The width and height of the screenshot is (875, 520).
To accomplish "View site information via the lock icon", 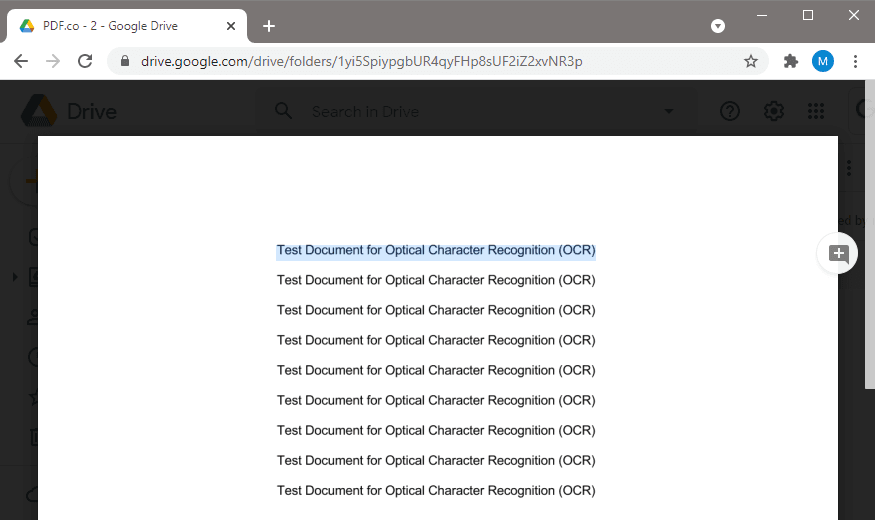I will point(125,61).
